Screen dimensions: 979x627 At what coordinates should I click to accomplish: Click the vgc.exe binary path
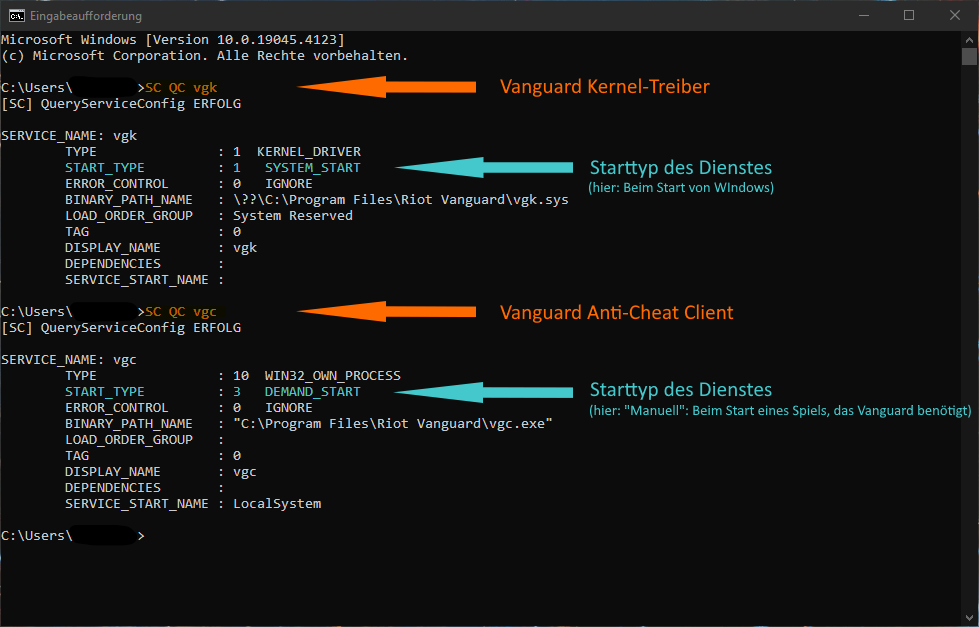pos(393,424)
